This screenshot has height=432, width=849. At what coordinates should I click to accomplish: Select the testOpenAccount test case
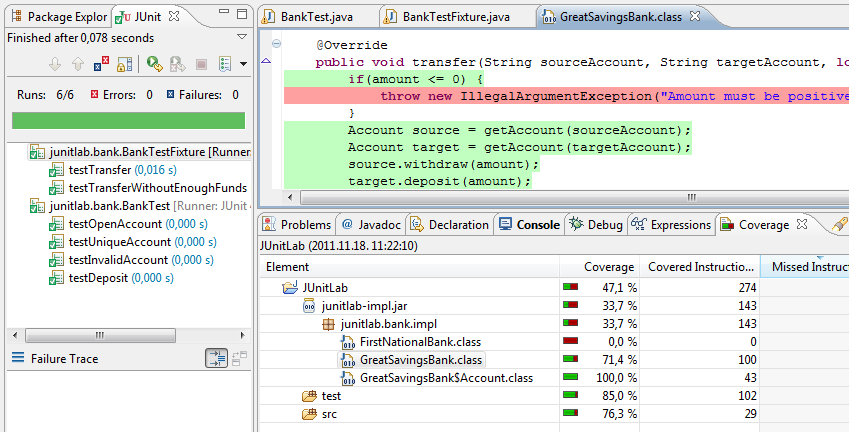128,224
